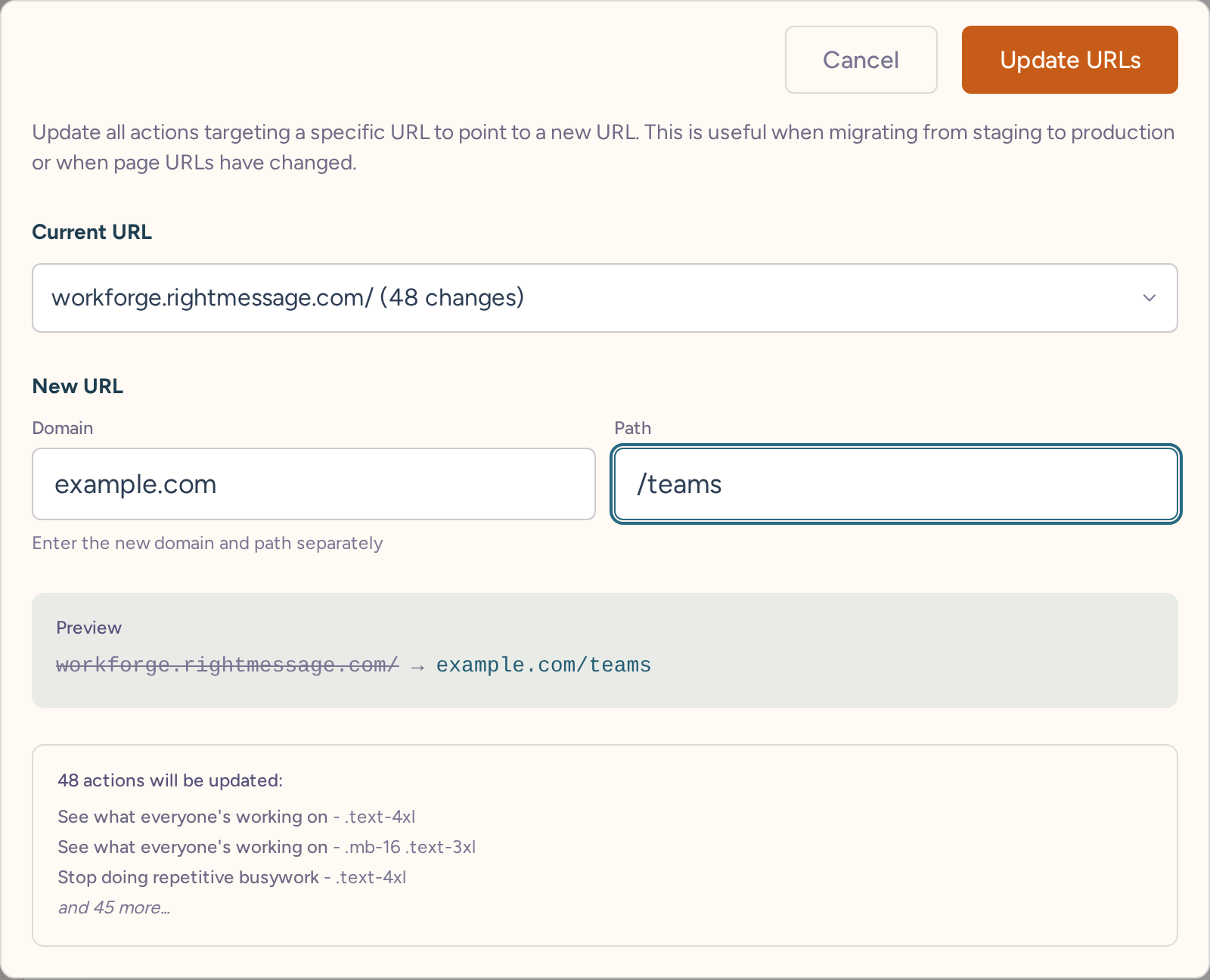Viewport: 1210px width, 980px height.
Task: Click the helper text about domain and path
Action: coord(207,543)
